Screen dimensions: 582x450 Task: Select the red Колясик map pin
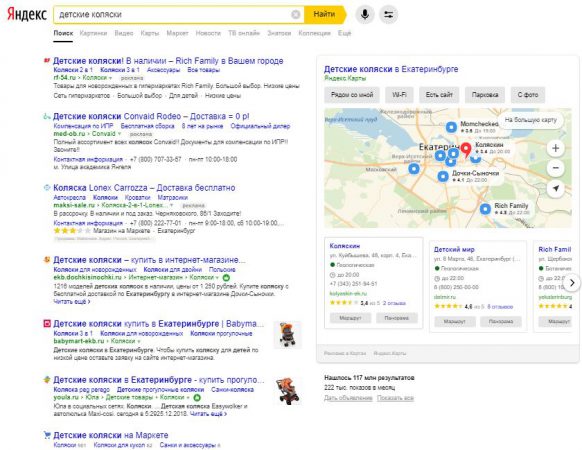pos(466,150)
